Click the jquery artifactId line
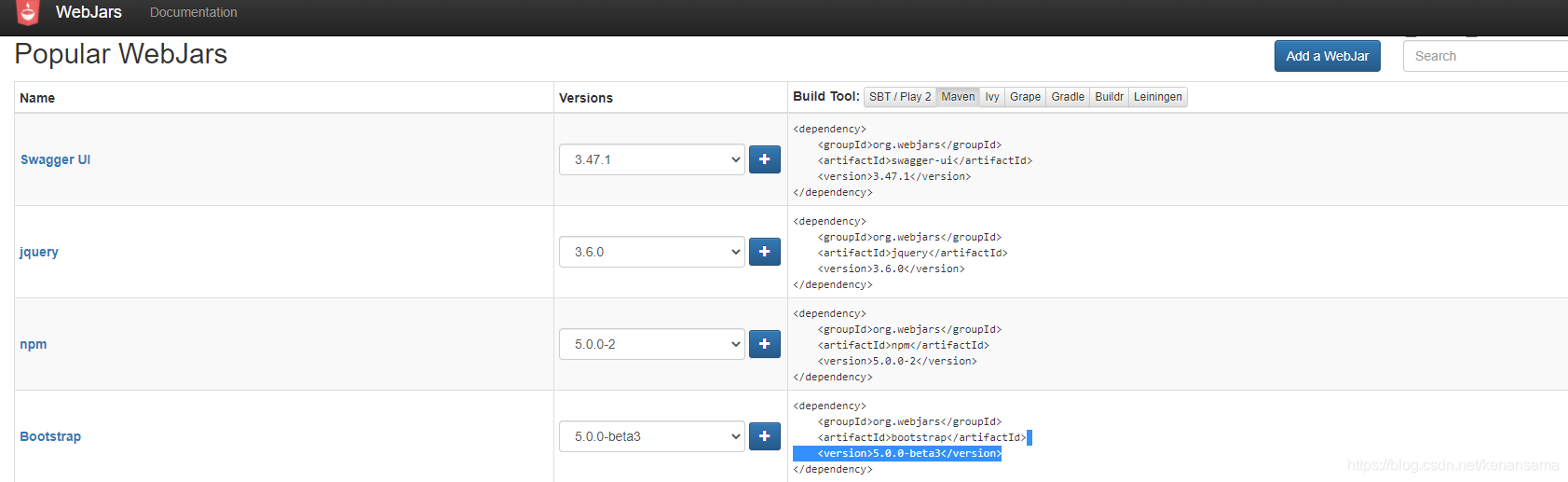The height and width of the screenshot is (482, 1568). (913, 253)
